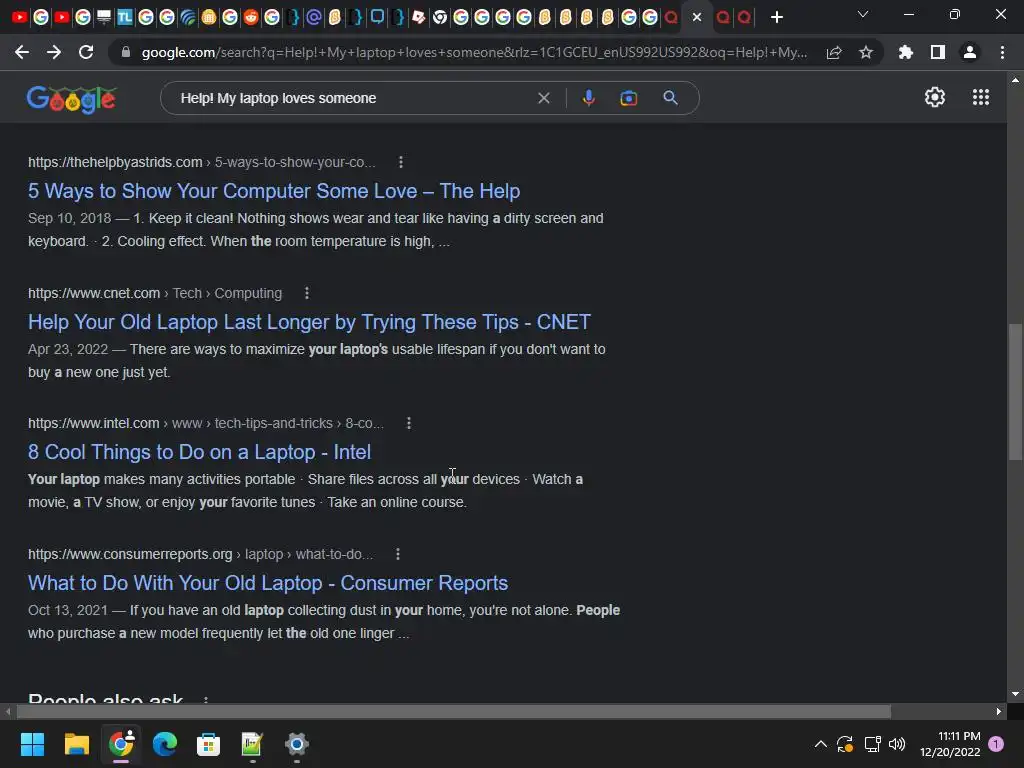This screenshot has height=768, width=1024.
Task: Share this page from address bar
Action: (x=834, y=52)
